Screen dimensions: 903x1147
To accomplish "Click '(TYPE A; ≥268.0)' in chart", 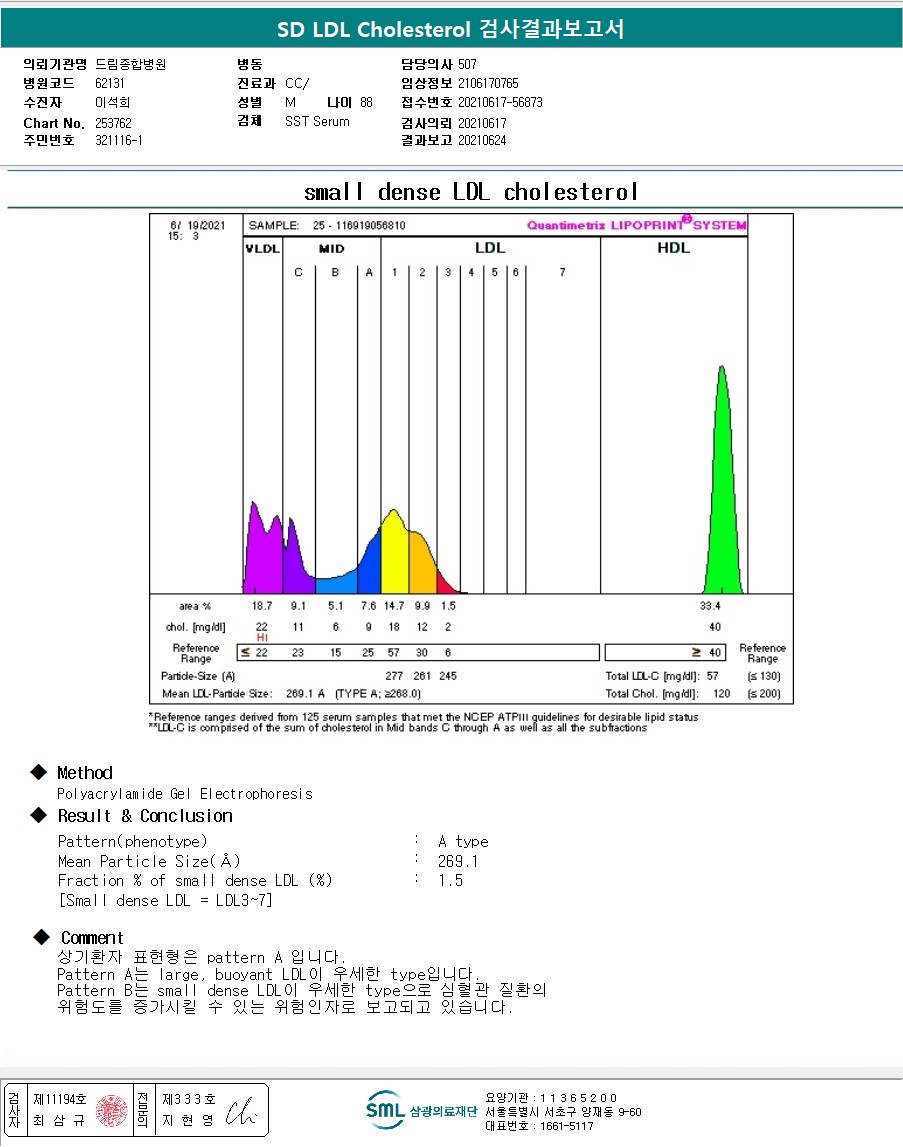I will point(378,693).
